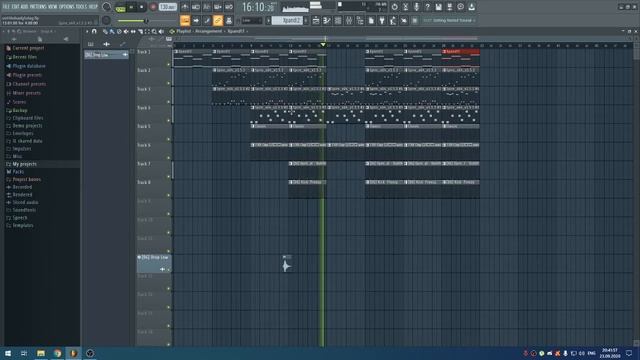Expand the Current project browser folder
640x360 pixels.
pyautogui.click(x=28, y=48)
